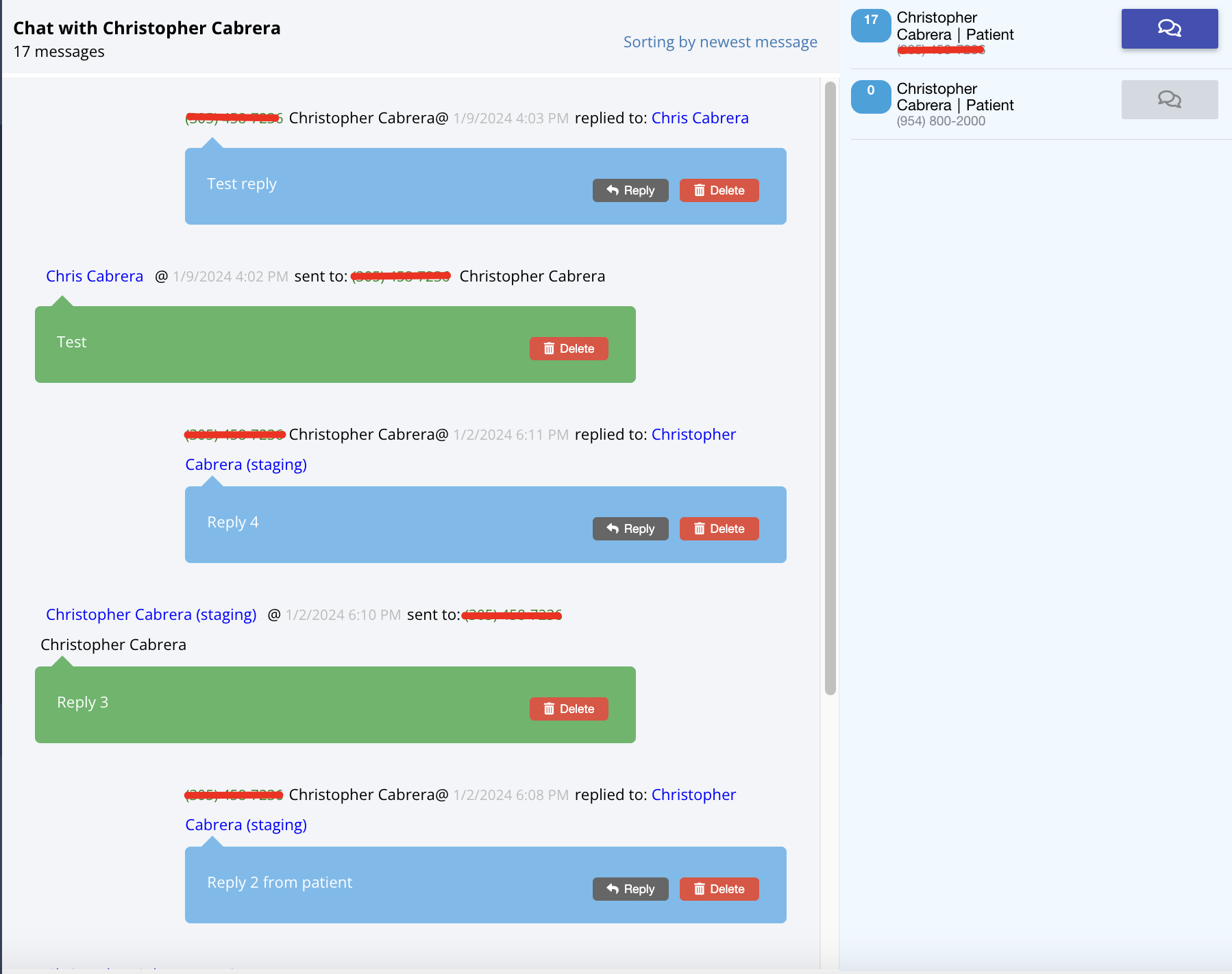The image size is (1232, 974).
Task: Reply to 'Reply 2 from patient' message
Action: tap(630, 889)
